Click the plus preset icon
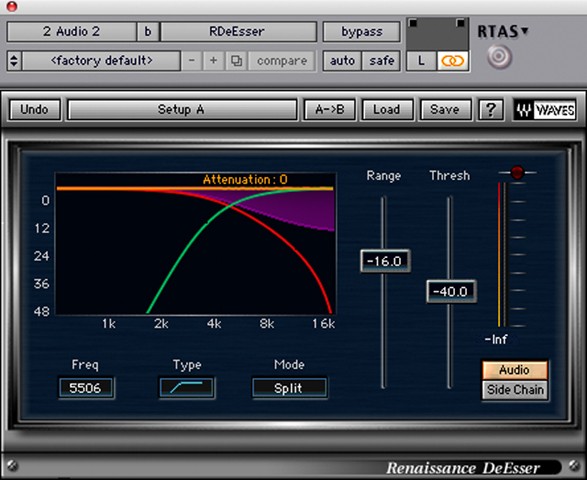Viewport: 587px width, 480px height. click(x=213, y=61)
